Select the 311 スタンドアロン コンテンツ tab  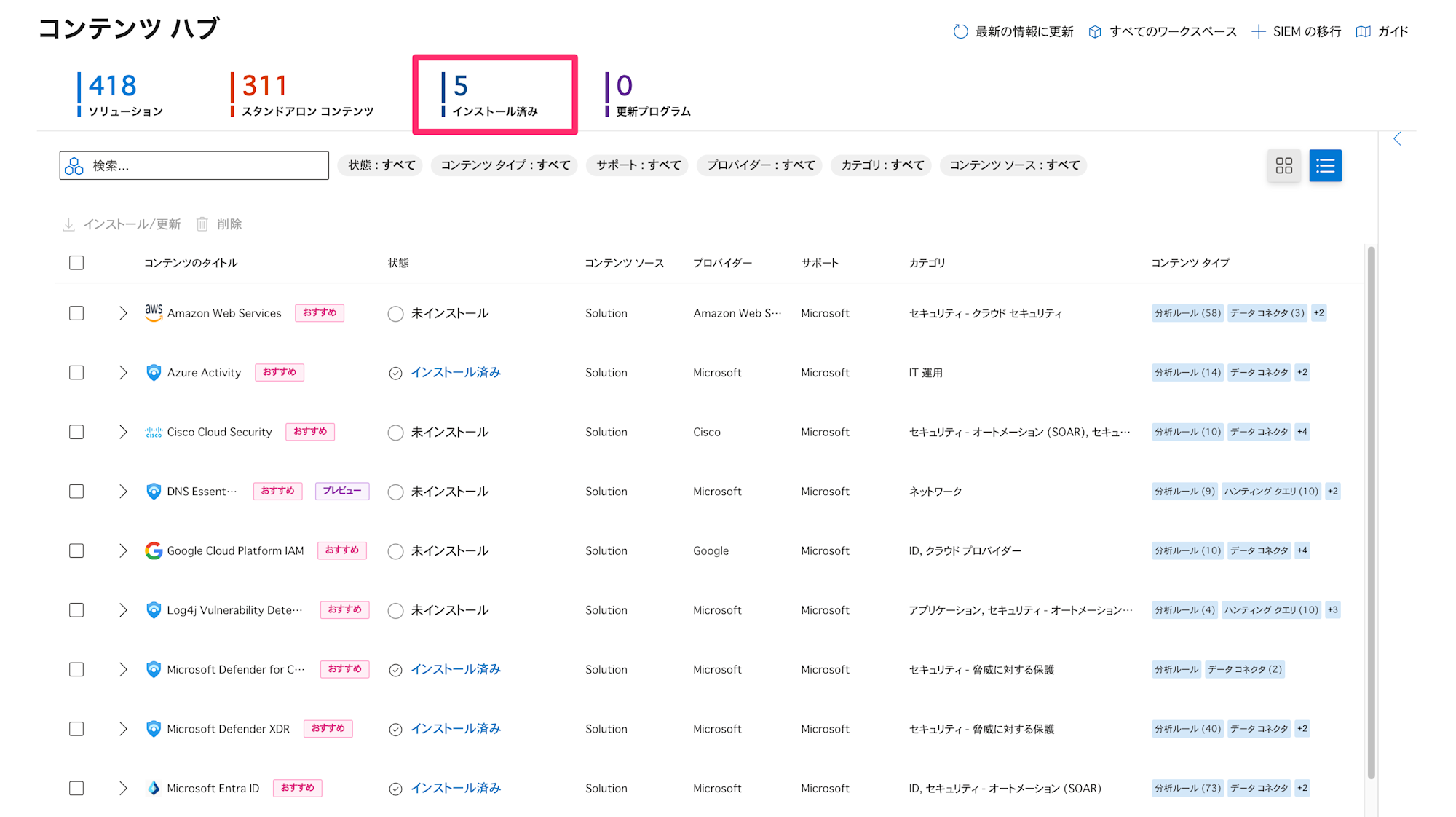(301, 95)
